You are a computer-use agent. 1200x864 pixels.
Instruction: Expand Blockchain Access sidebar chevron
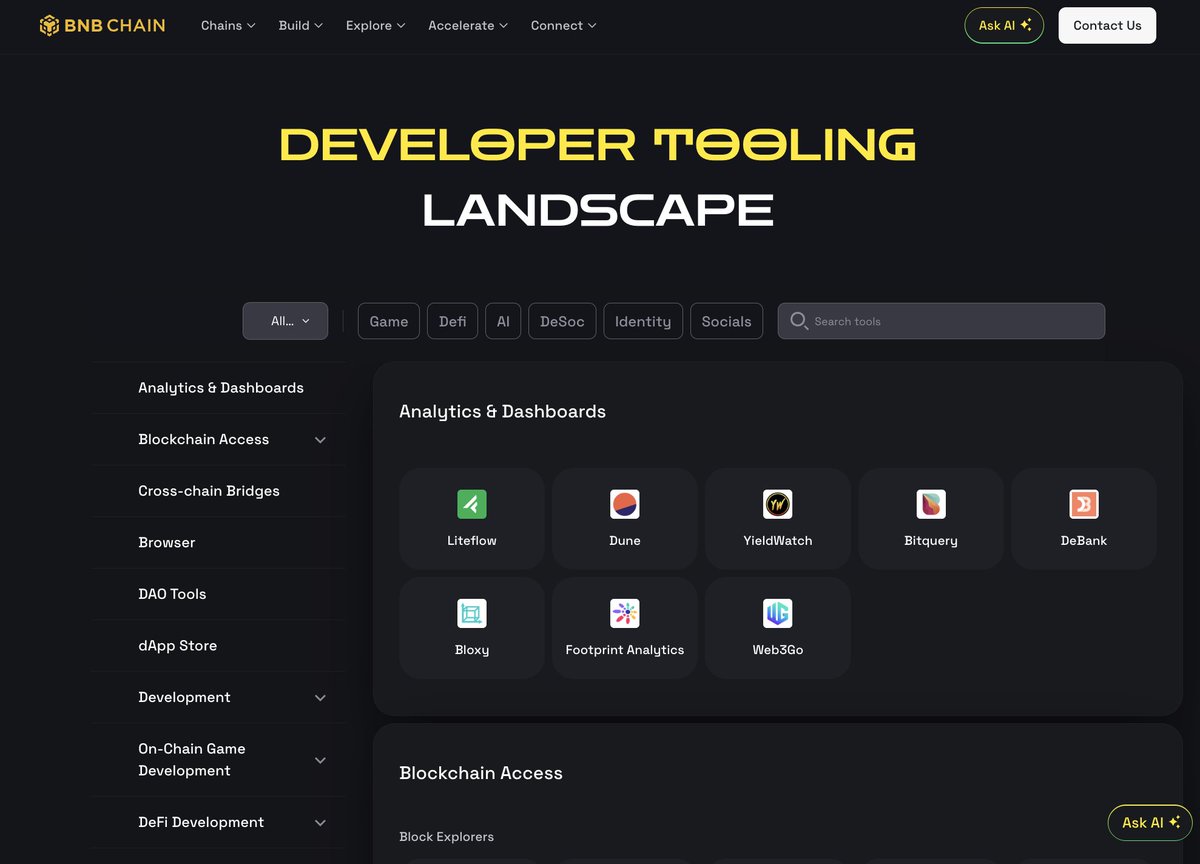point(320,440)
